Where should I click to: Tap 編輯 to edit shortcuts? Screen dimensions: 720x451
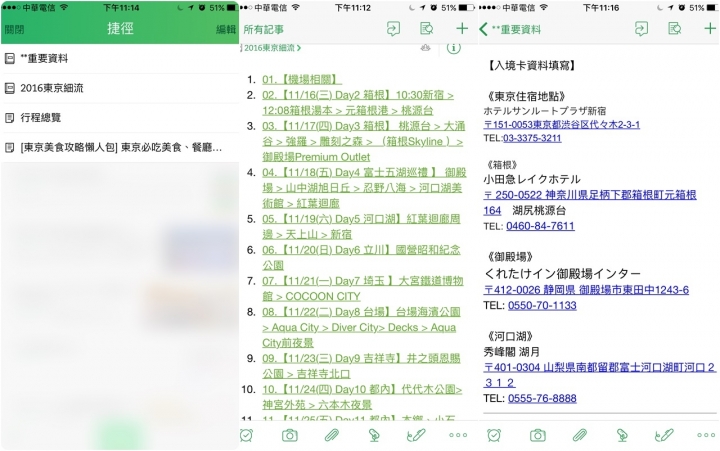(x=226, y=29)
